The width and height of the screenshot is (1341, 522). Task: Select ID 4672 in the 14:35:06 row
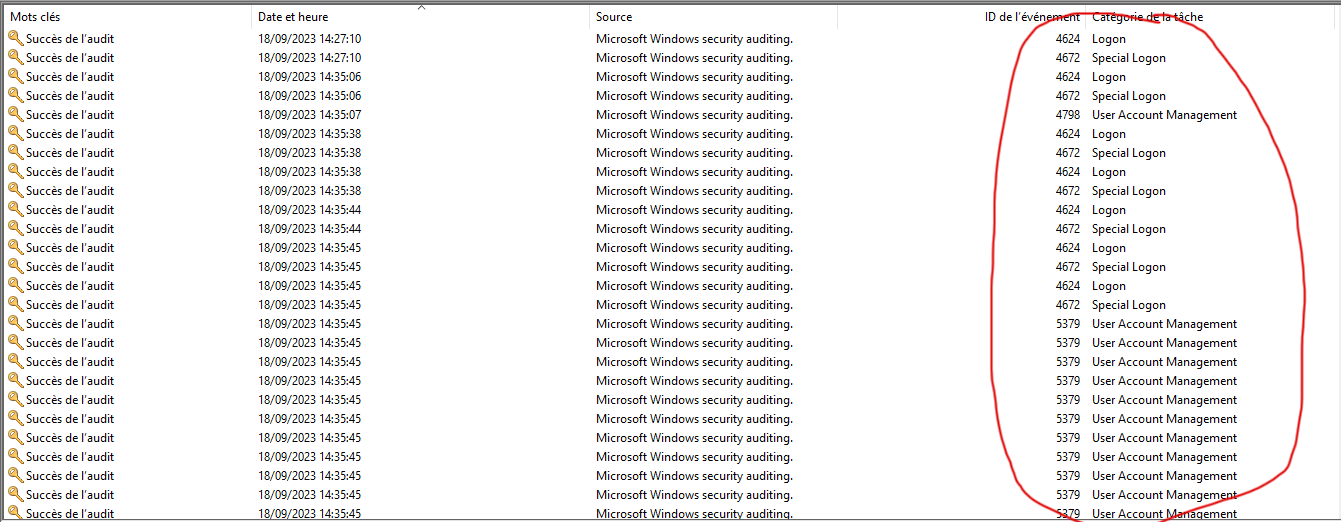tap(1067, 96)
